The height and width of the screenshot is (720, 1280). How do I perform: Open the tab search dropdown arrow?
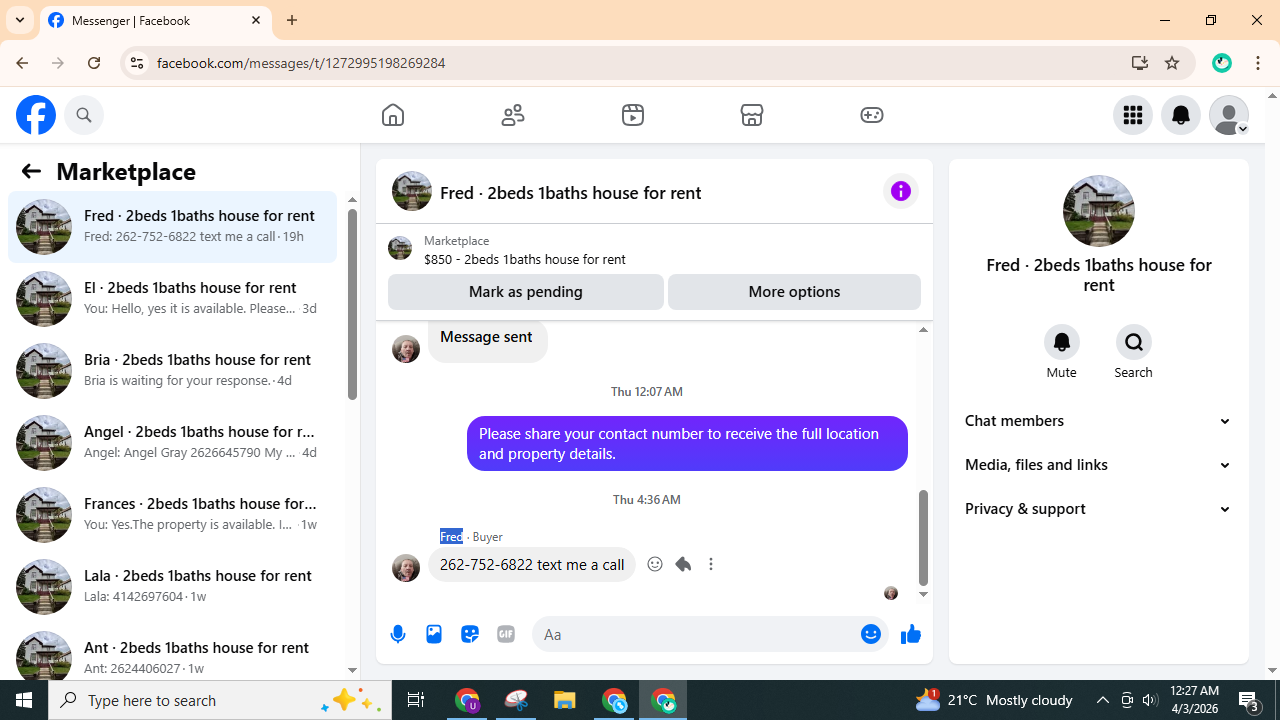coord(20,20)
